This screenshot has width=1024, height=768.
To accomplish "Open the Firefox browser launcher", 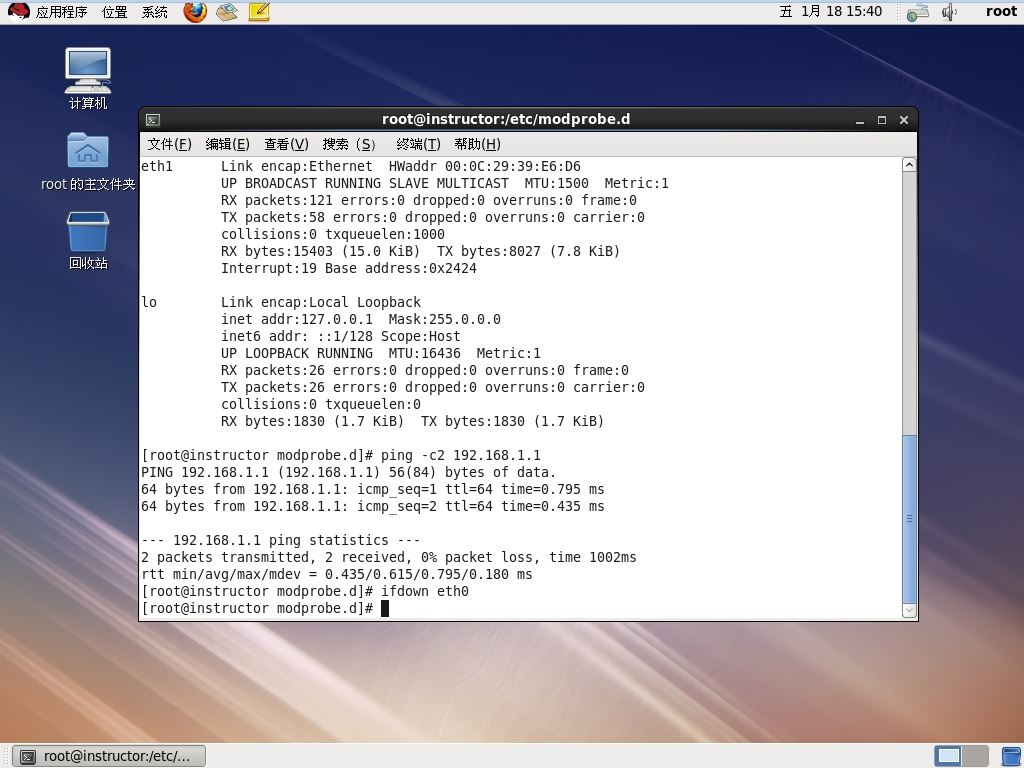I will tap(195, 11).
